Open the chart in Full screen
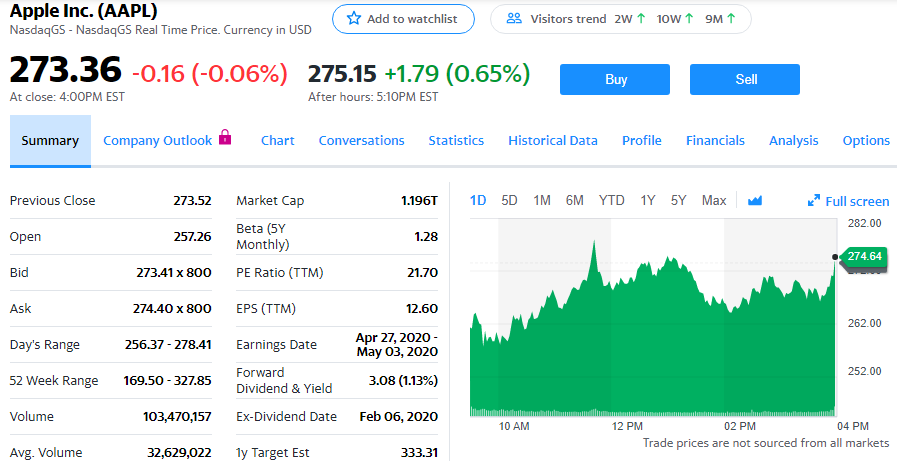 tap(848, 201)
